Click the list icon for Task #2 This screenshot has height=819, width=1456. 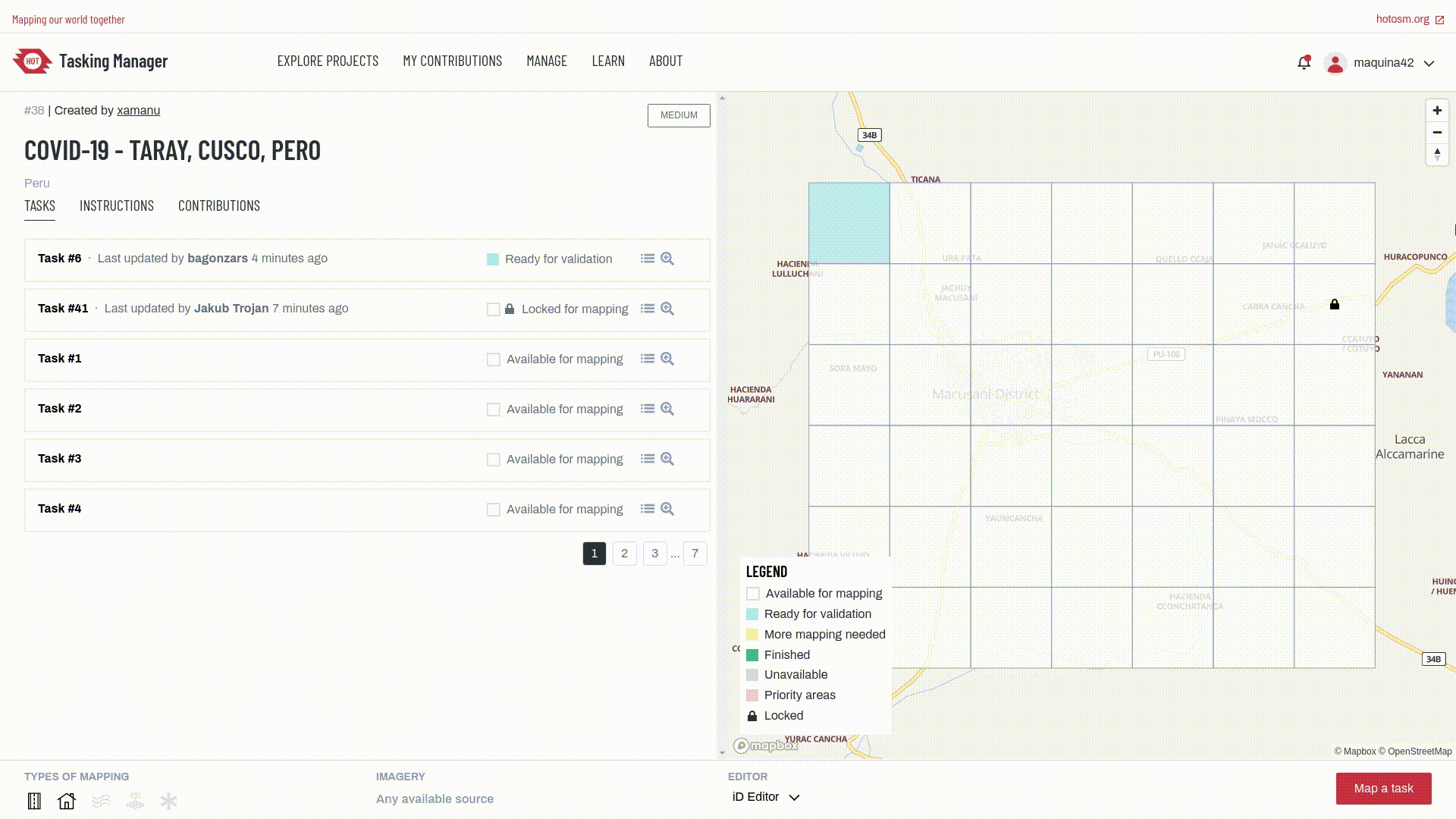pos(647,408)
